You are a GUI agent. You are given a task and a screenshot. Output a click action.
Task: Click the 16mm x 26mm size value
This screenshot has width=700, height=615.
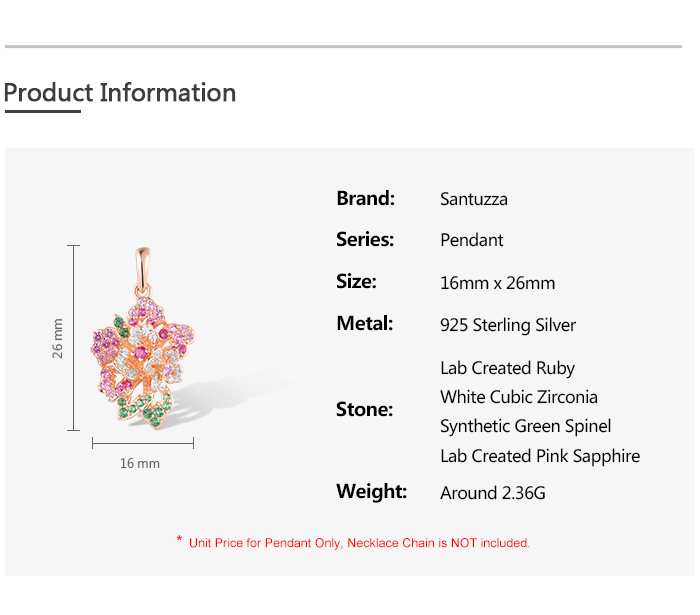(x=498, y=283)
